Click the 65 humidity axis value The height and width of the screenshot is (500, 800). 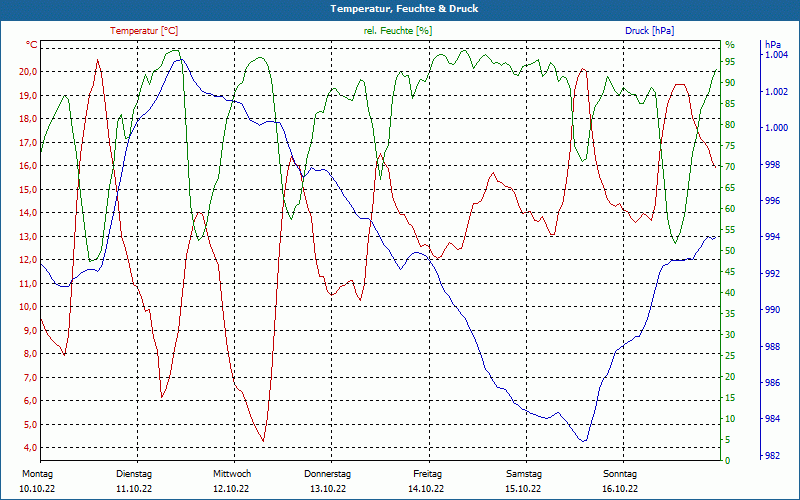(730, 188)
